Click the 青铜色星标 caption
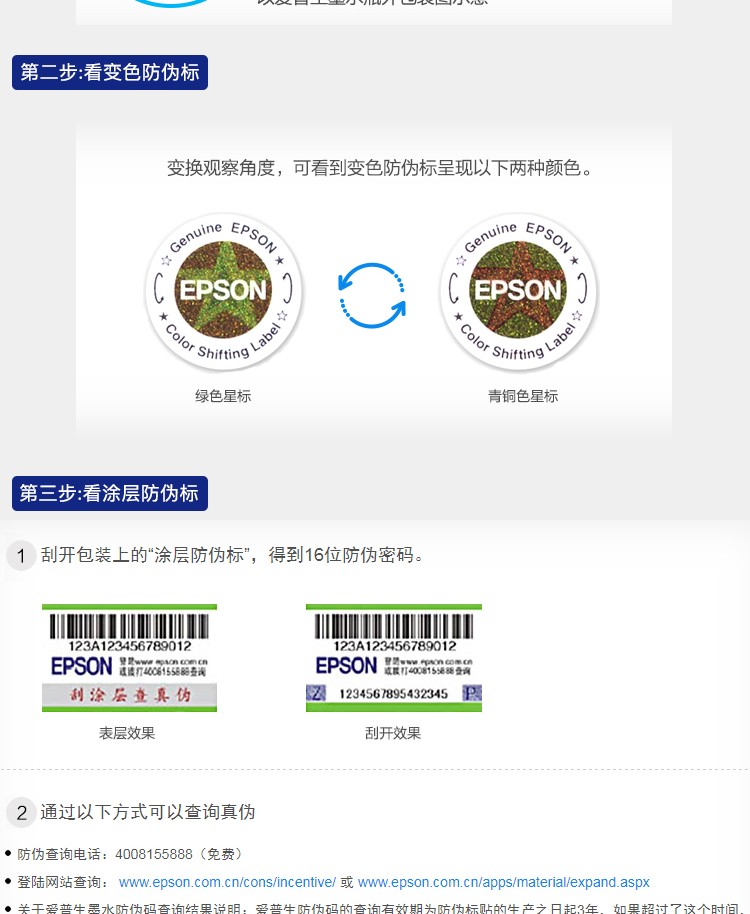750x914 pixels. [x=523, y=396]
